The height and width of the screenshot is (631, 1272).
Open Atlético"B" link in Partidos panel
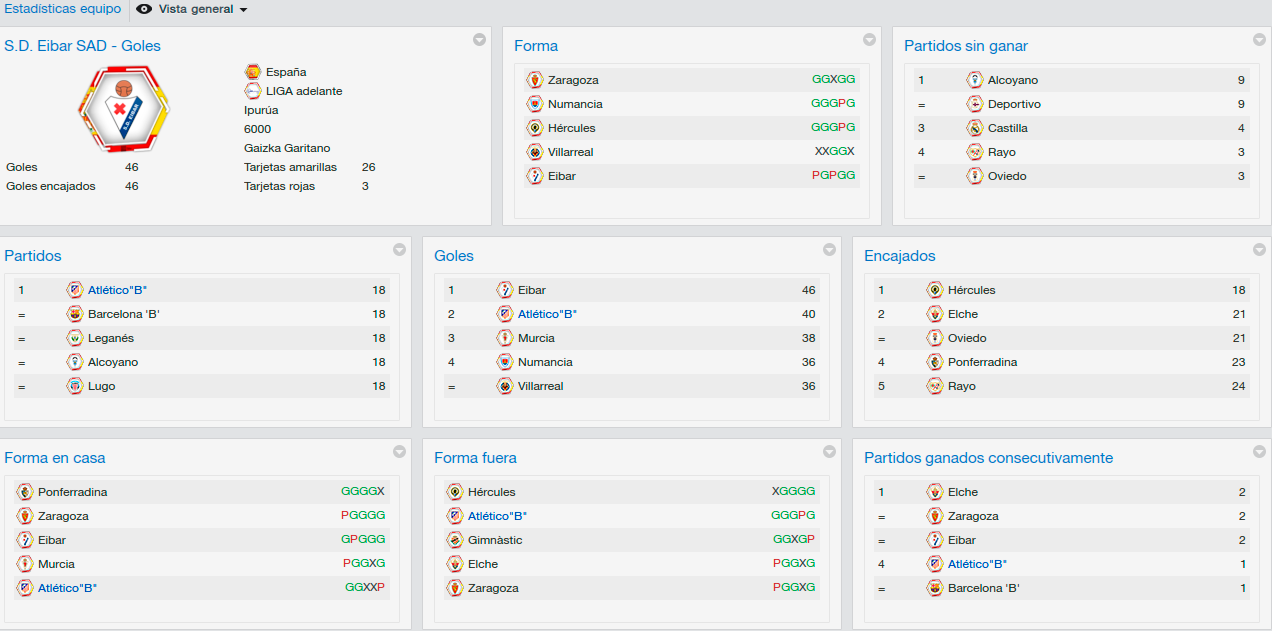point(118,290)
